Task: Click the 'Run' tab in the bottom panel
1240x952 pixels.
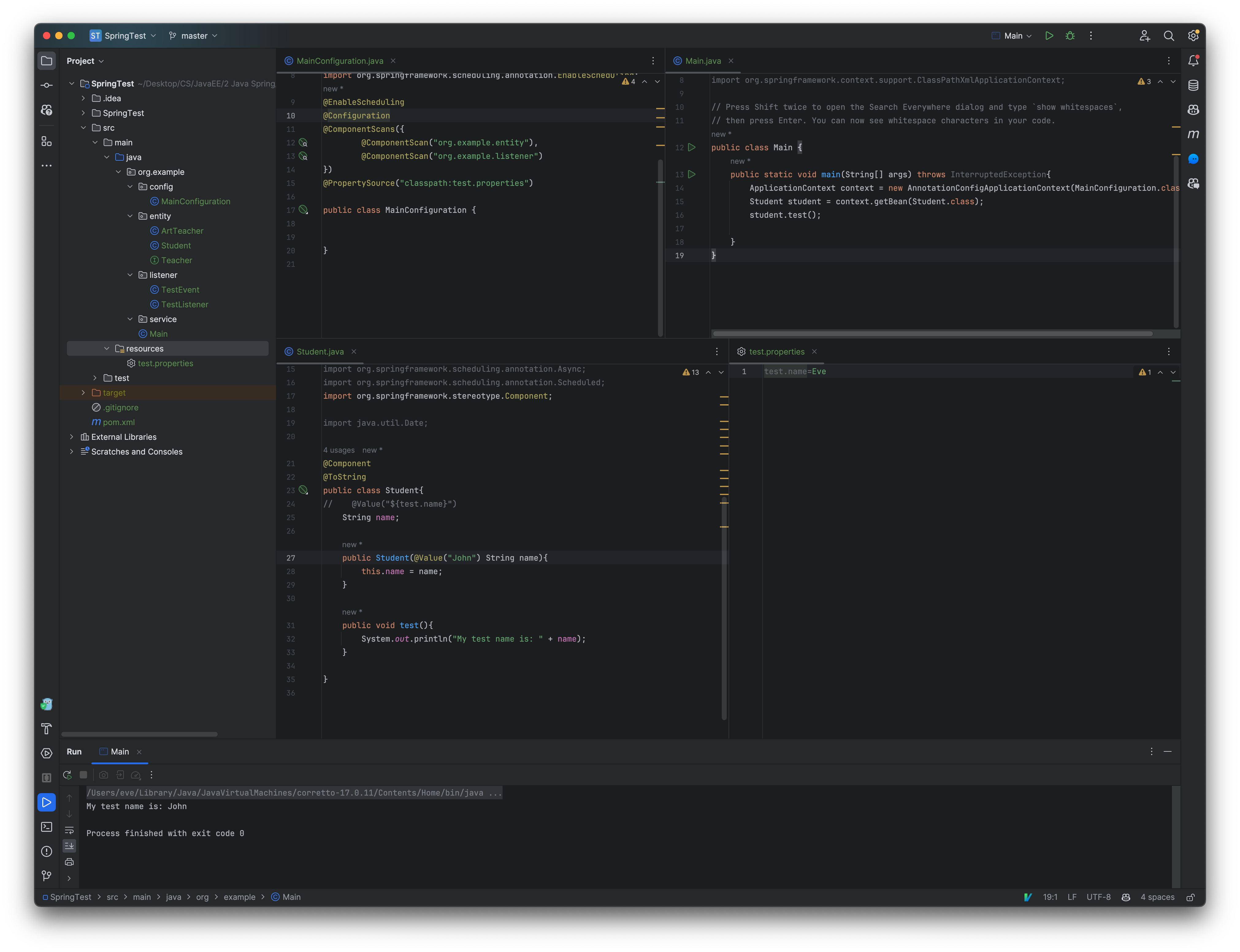Action: tap(74, 751)
